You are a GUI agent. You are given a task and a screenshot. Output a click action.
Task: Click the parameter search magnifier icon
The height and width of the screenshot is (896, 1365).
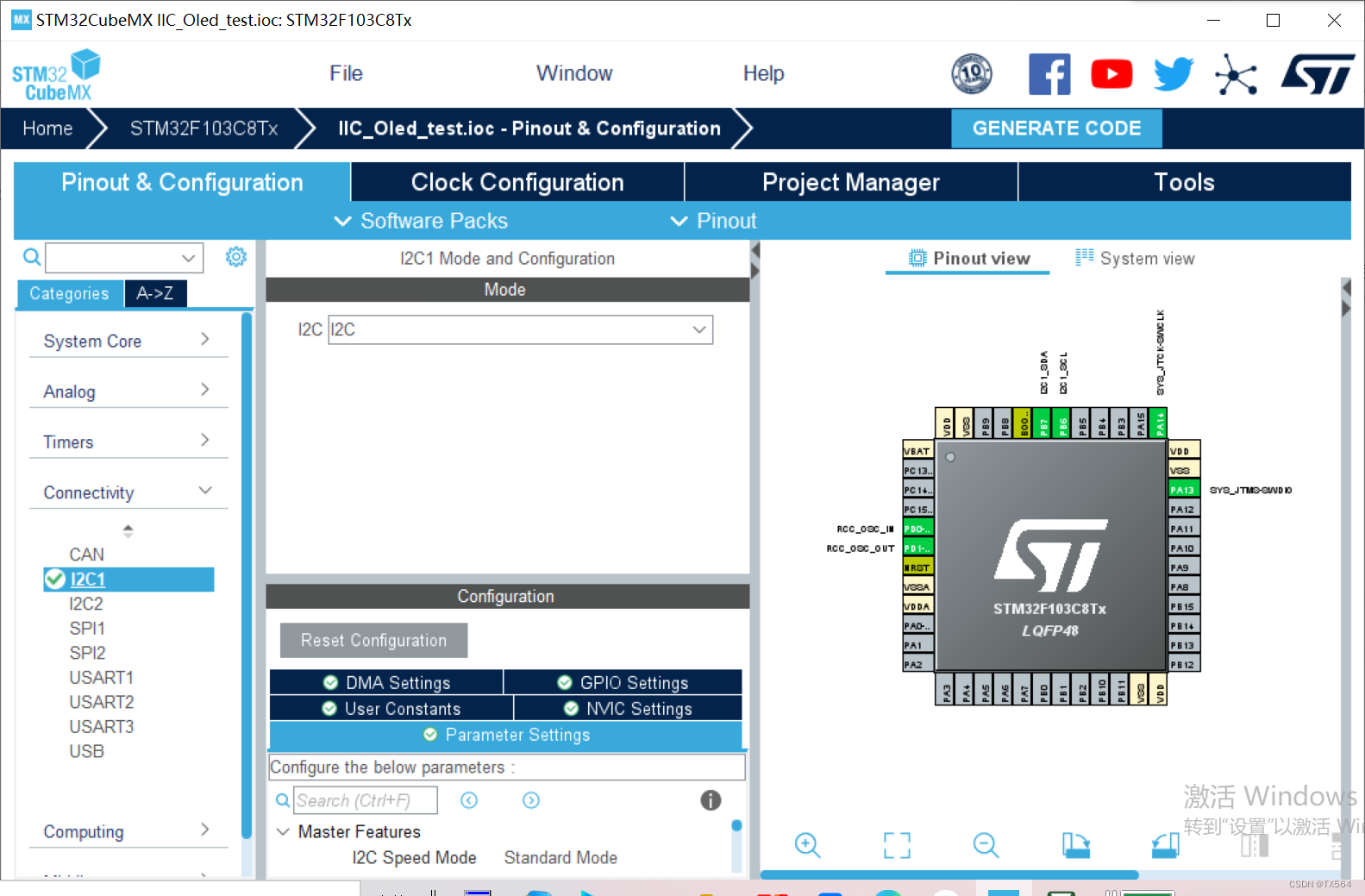(282, 800)
